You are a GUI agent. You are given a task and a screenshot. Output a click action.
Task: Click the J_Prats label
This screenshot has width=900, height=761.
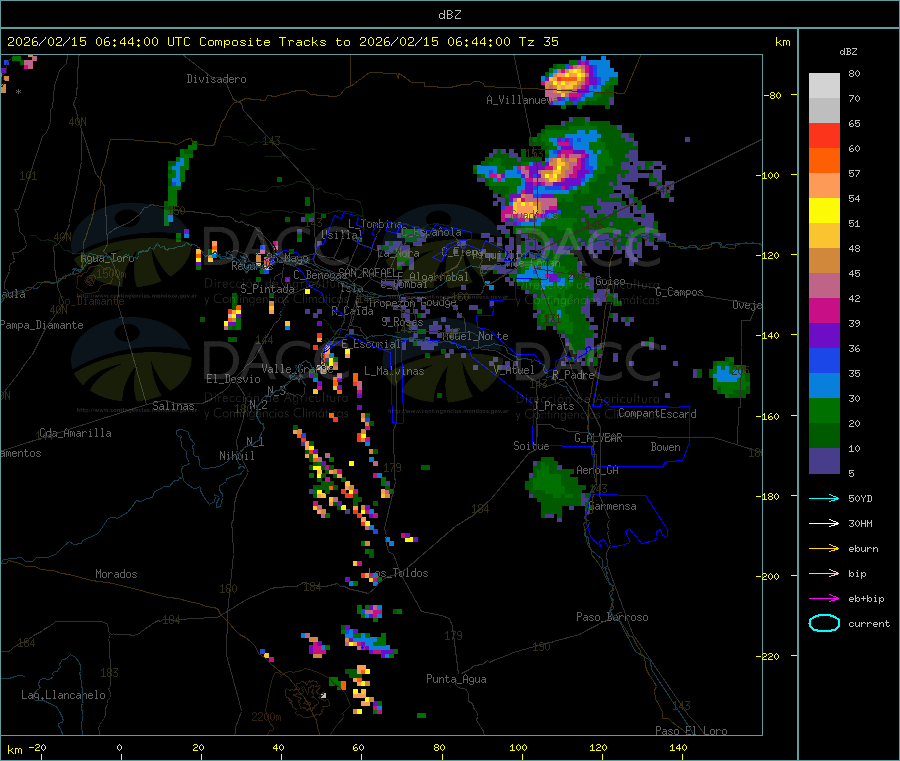point(554,406)
